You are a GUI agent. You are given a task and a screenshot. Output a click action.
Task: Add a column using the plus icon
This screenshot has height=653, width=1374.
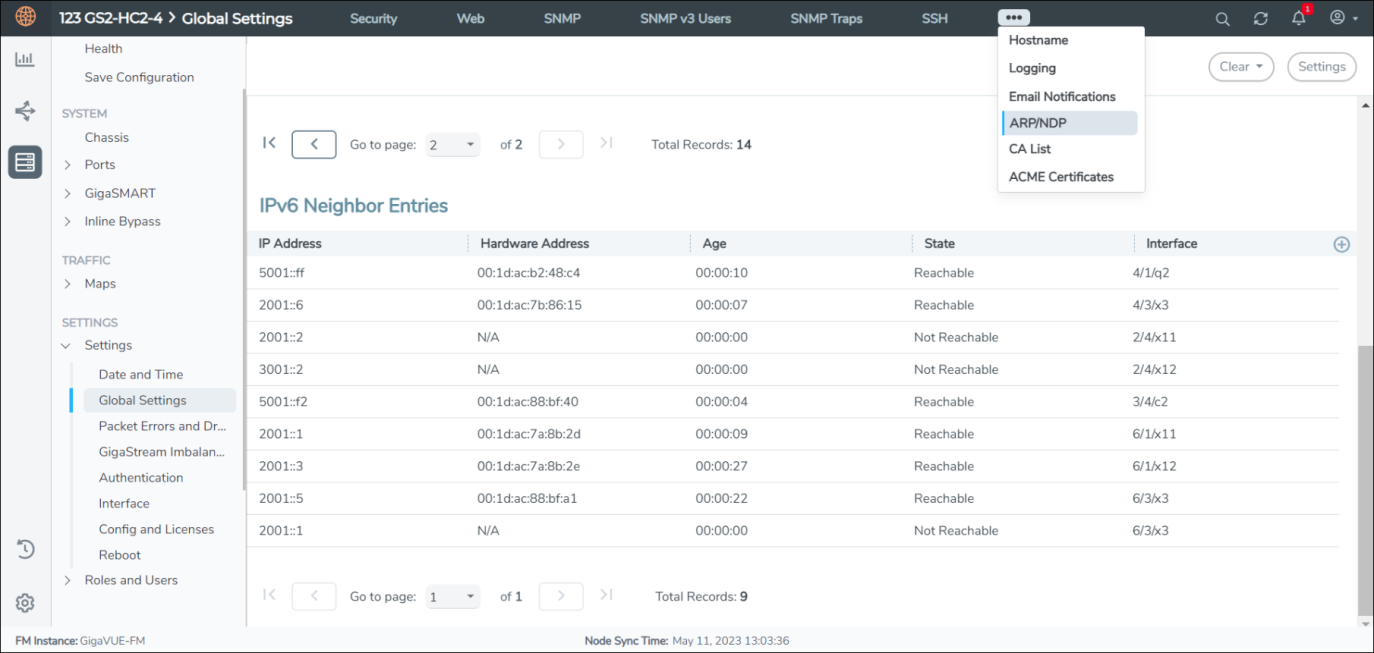[1342, 244]
